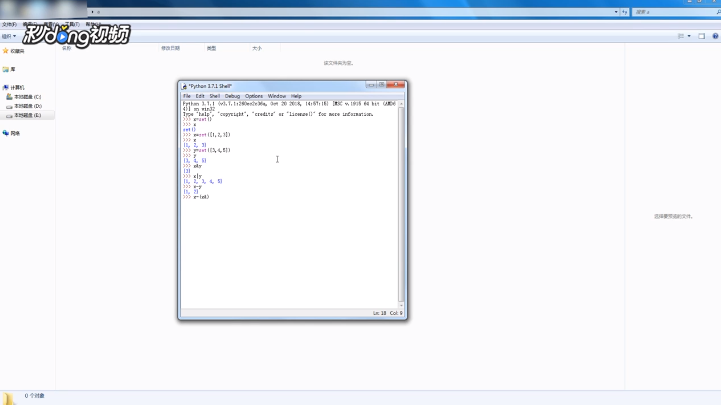This screenshot has width=721, height=405.
Task: Click the y=set([3,4,5]) line
Action: pos(206,150)
